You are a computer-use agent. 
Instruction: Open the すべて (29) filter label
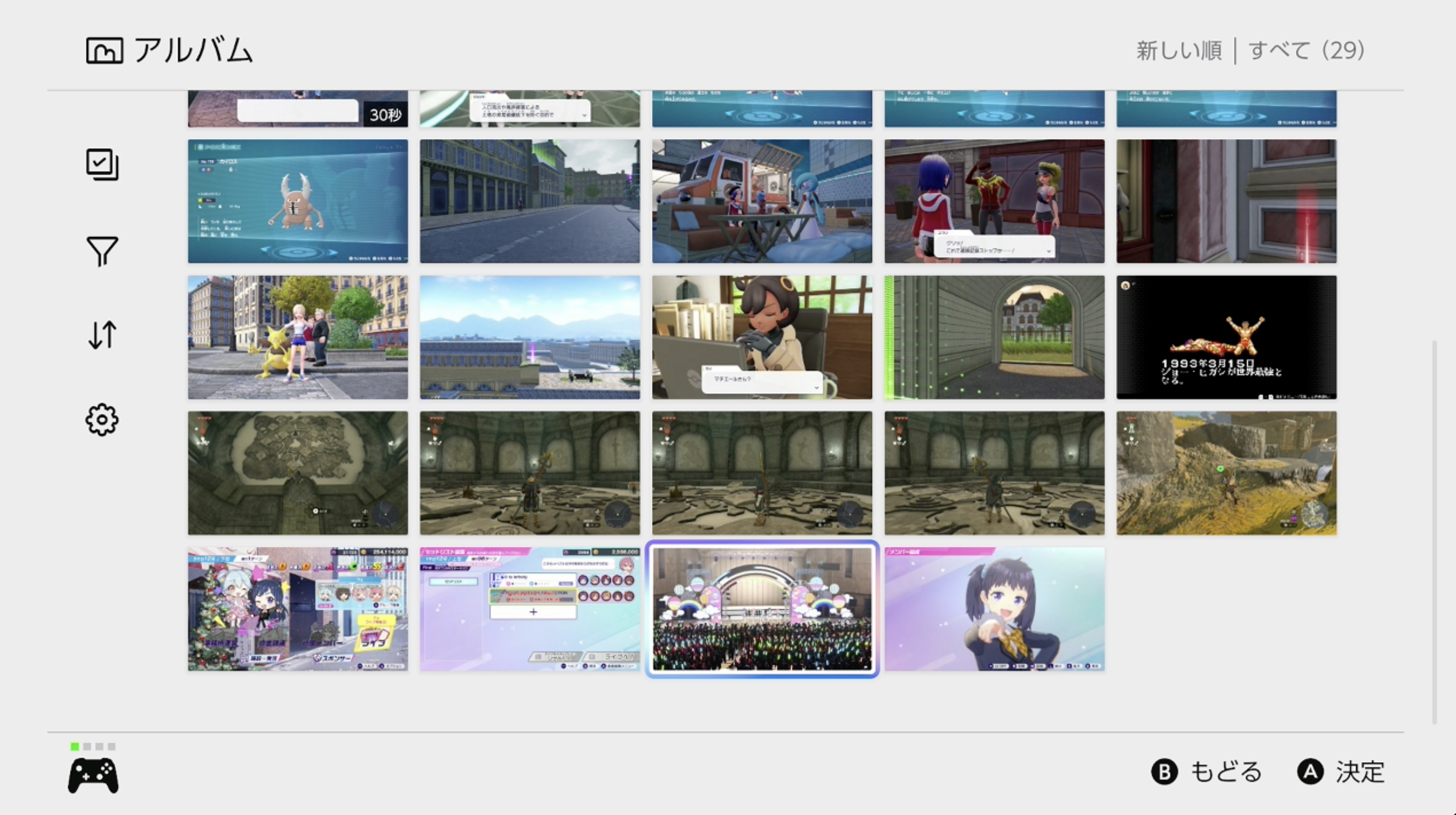[1307, 51]
